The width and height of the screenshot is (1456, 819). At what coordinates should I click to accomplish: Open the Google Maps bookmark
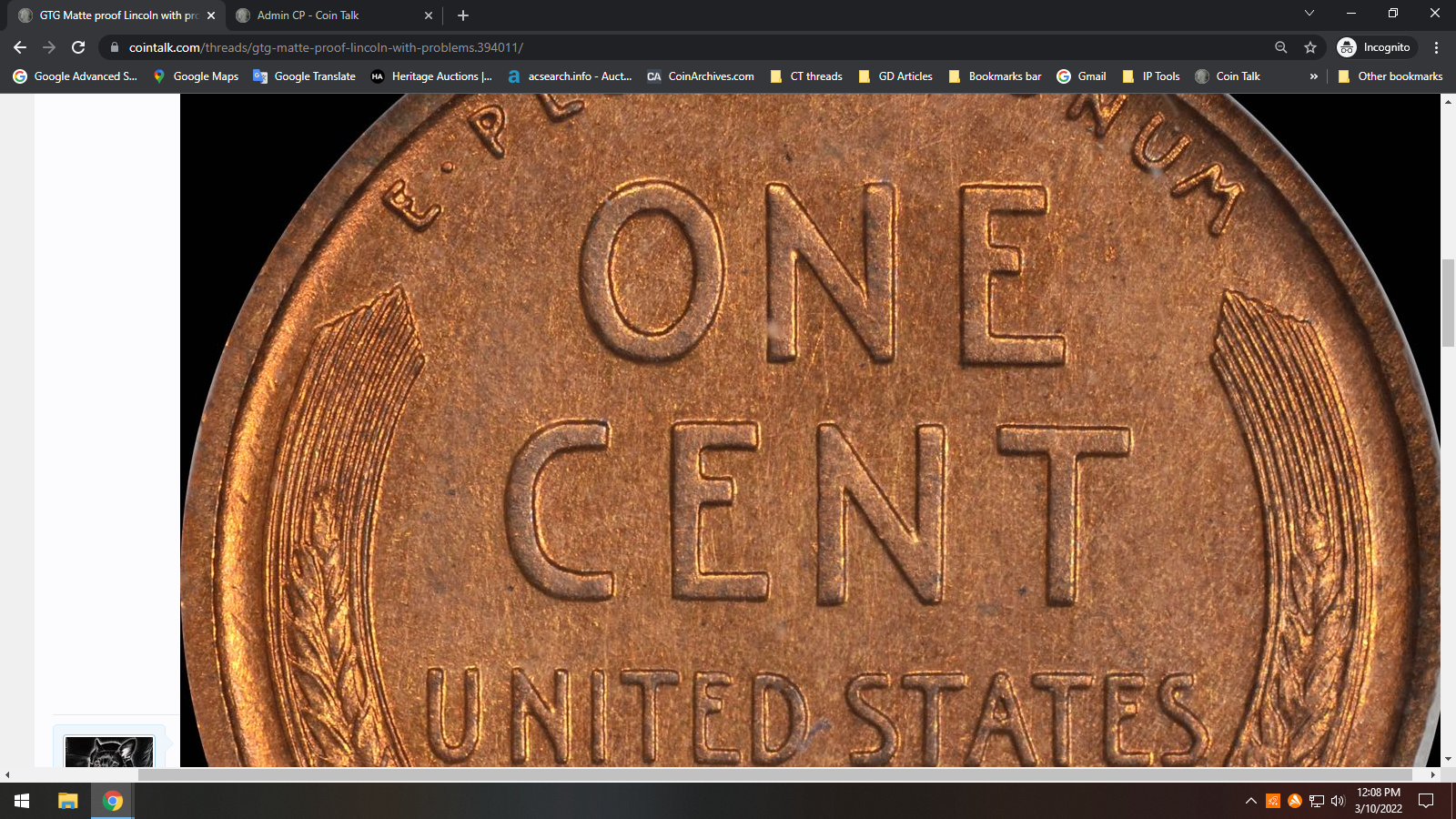click(196, 76)
